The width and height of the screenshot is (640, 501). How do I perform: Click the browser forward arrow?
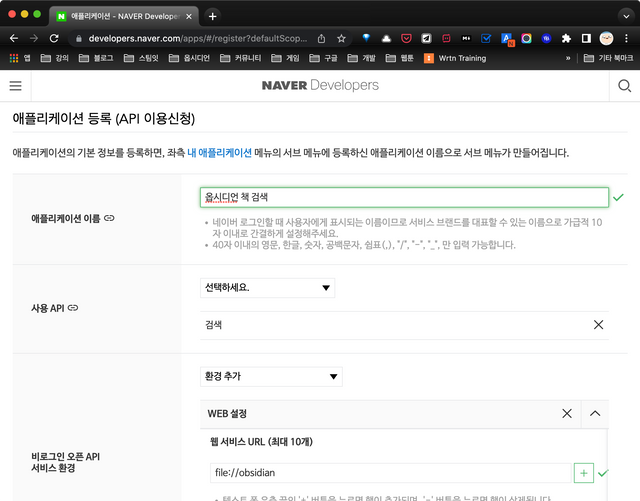click(34, 38)
